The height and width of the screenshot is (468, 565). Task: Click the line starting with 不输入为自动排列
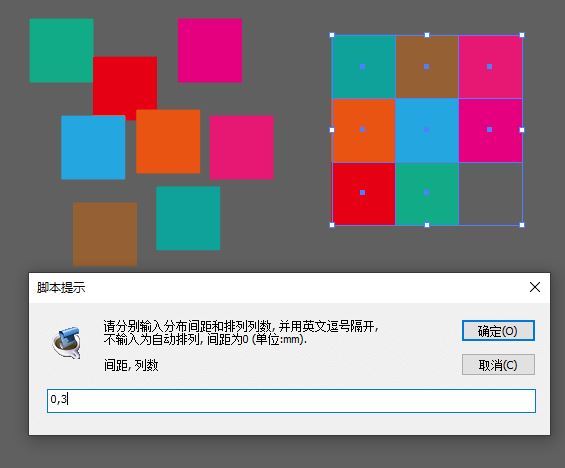tap(205, 339)
